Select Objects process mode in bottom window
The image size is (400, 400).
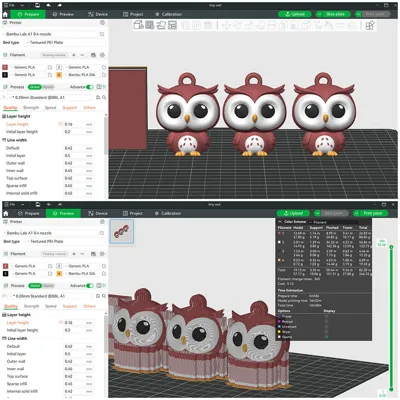[48, 286]
